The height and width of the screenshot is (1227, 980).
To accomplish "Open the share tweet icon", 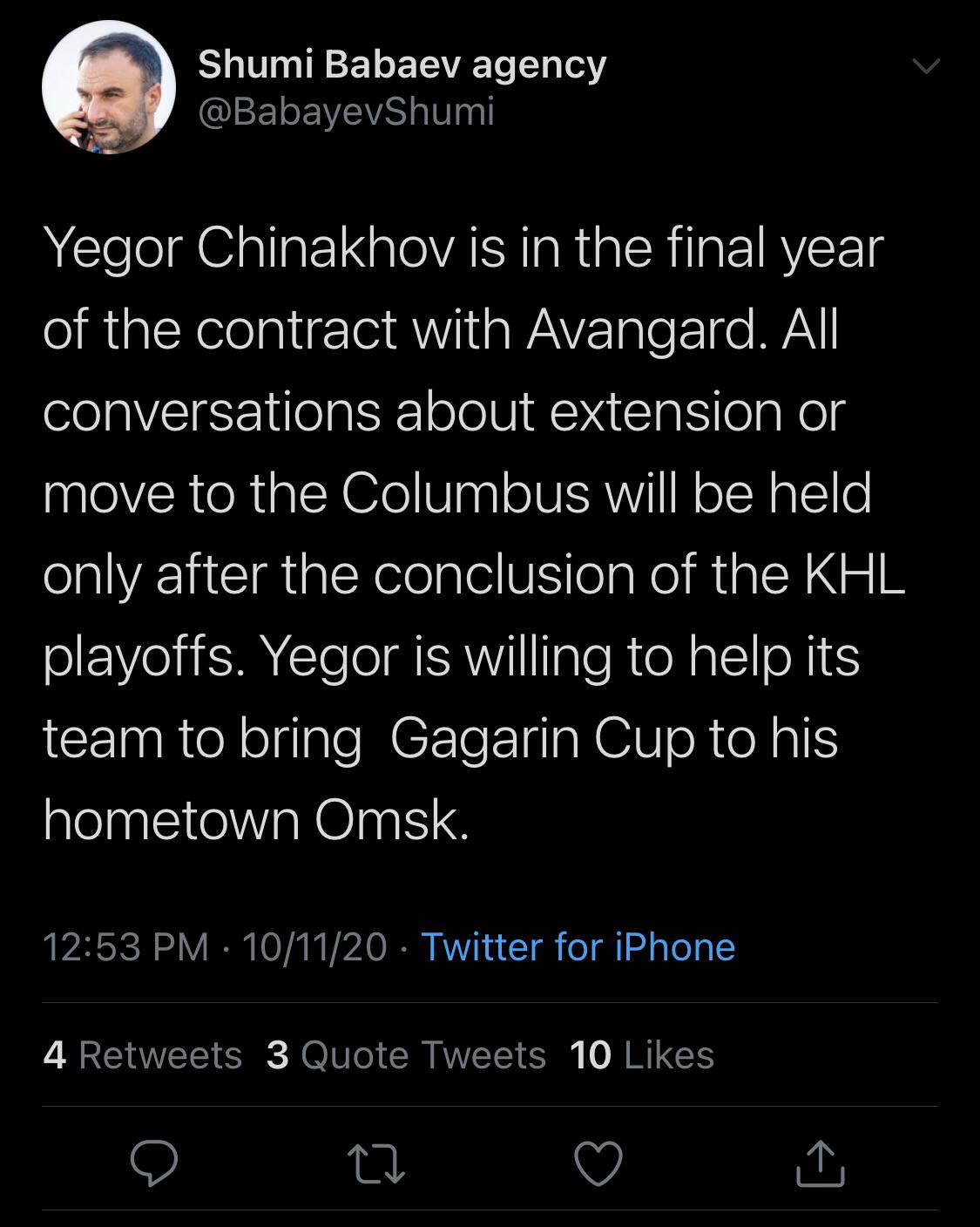I will pos(821,1165).
